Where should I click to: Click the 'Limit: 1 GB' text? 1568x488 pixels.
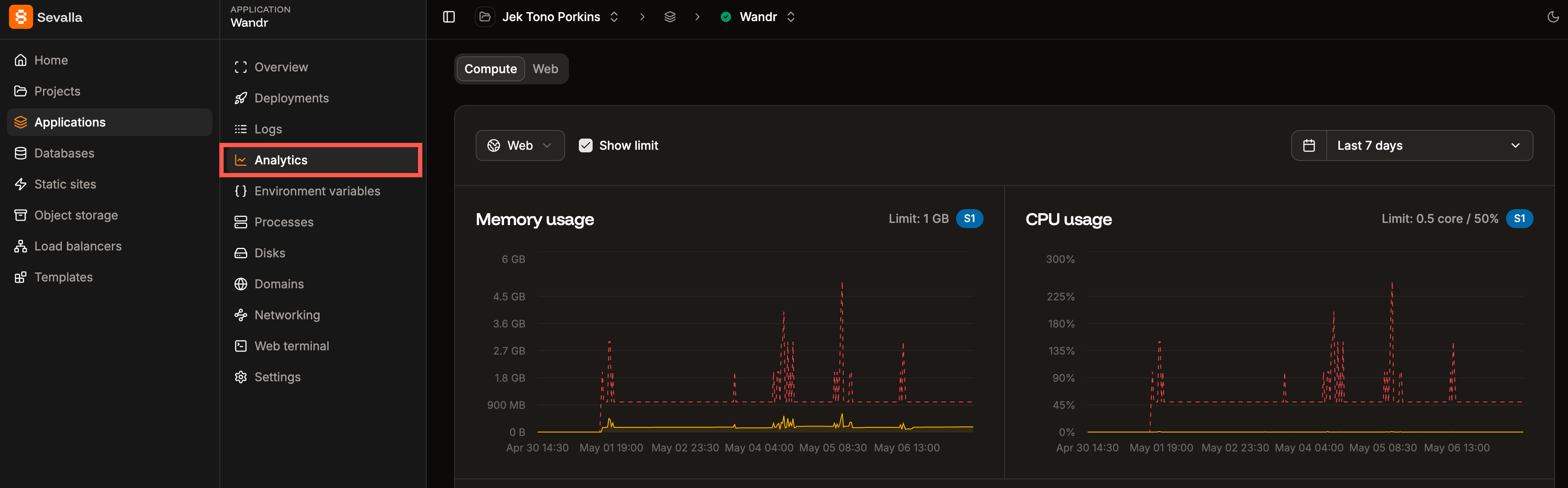[919, 219]
